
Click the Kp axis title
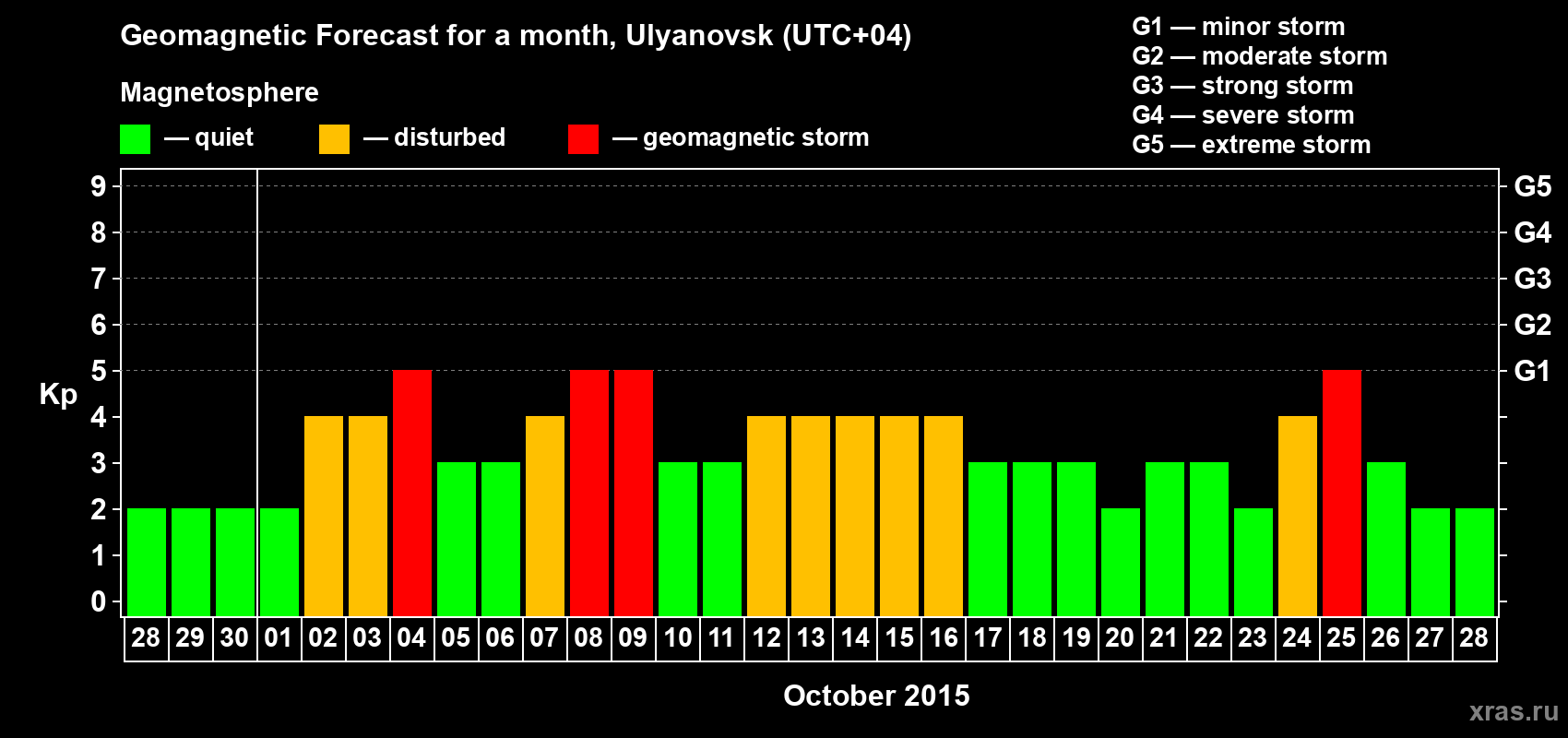[x=58, y=395]
